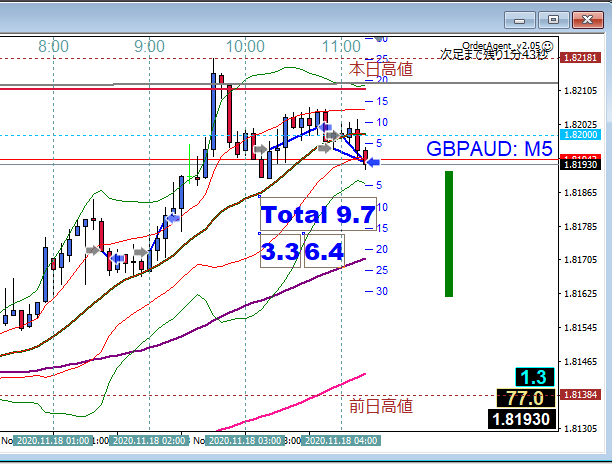Restore down the chart window

click(553, 20)
